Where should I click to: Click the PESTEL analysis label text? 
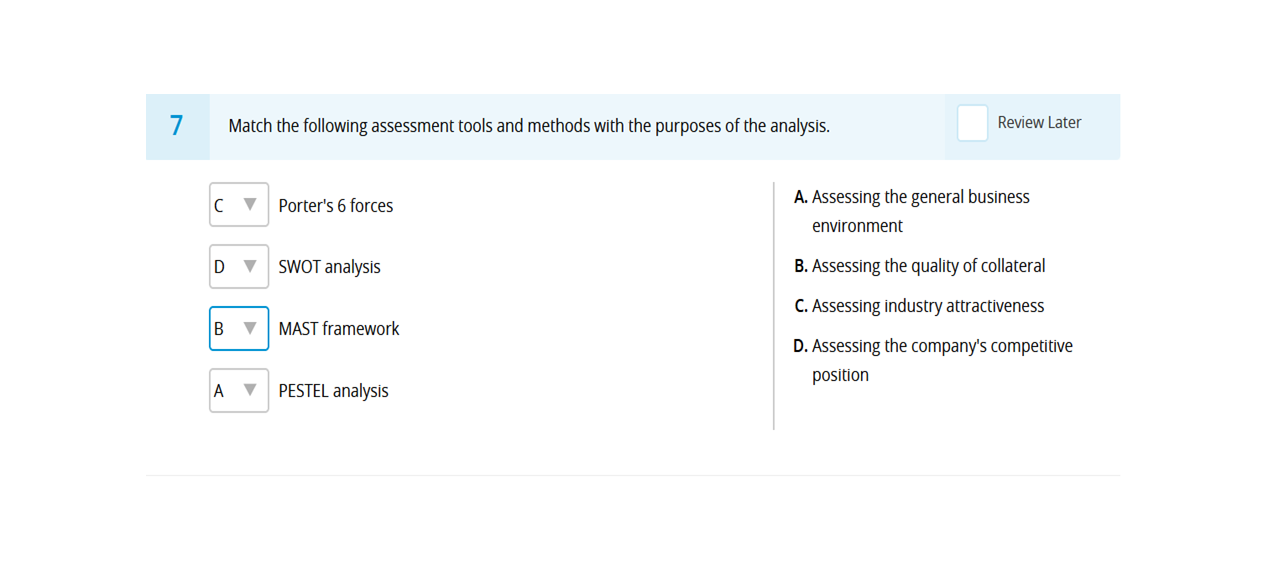tap(333, 390)
